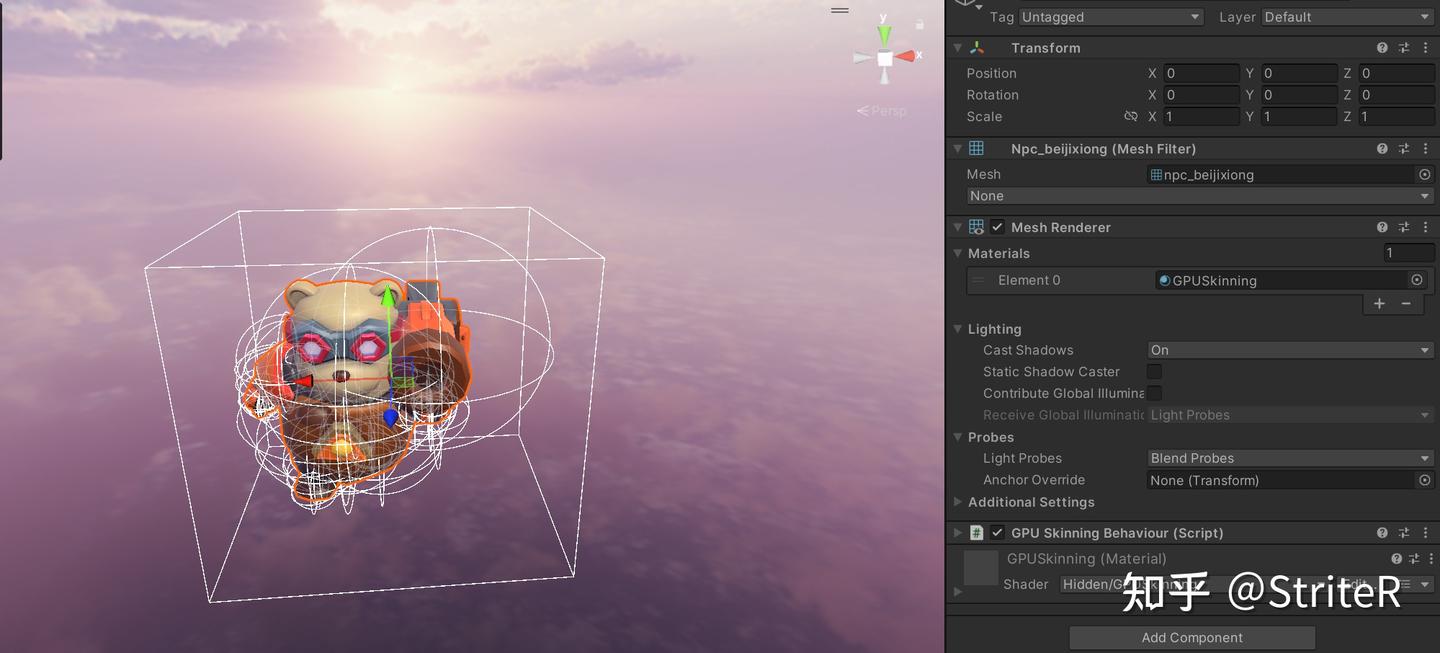The height and width of the screenshot is (653, 1440).
Task: Open GPU Skinning Behaviour three-dot menu
Action: [x=1425, y=533]
